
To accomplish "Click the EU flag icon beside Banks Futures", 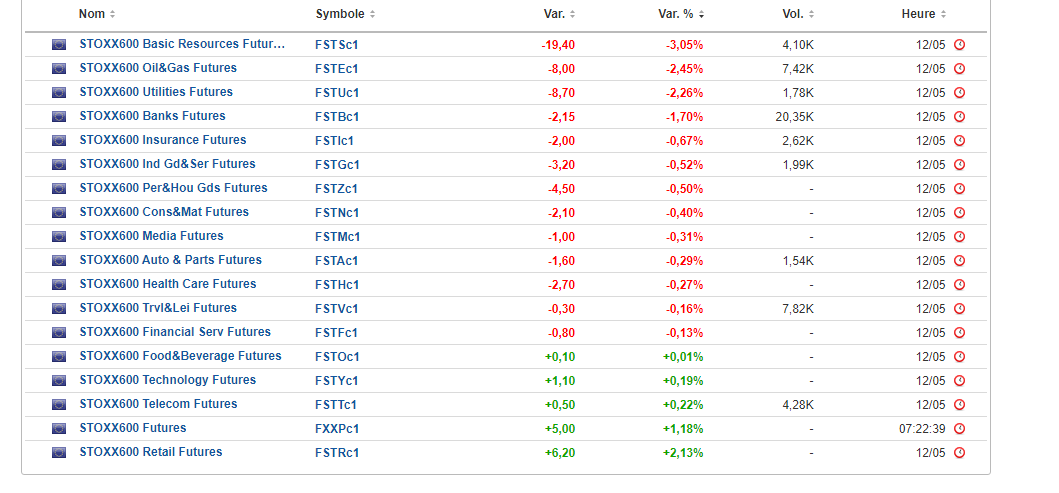I will pyautogui.click(x=59, y=117).
